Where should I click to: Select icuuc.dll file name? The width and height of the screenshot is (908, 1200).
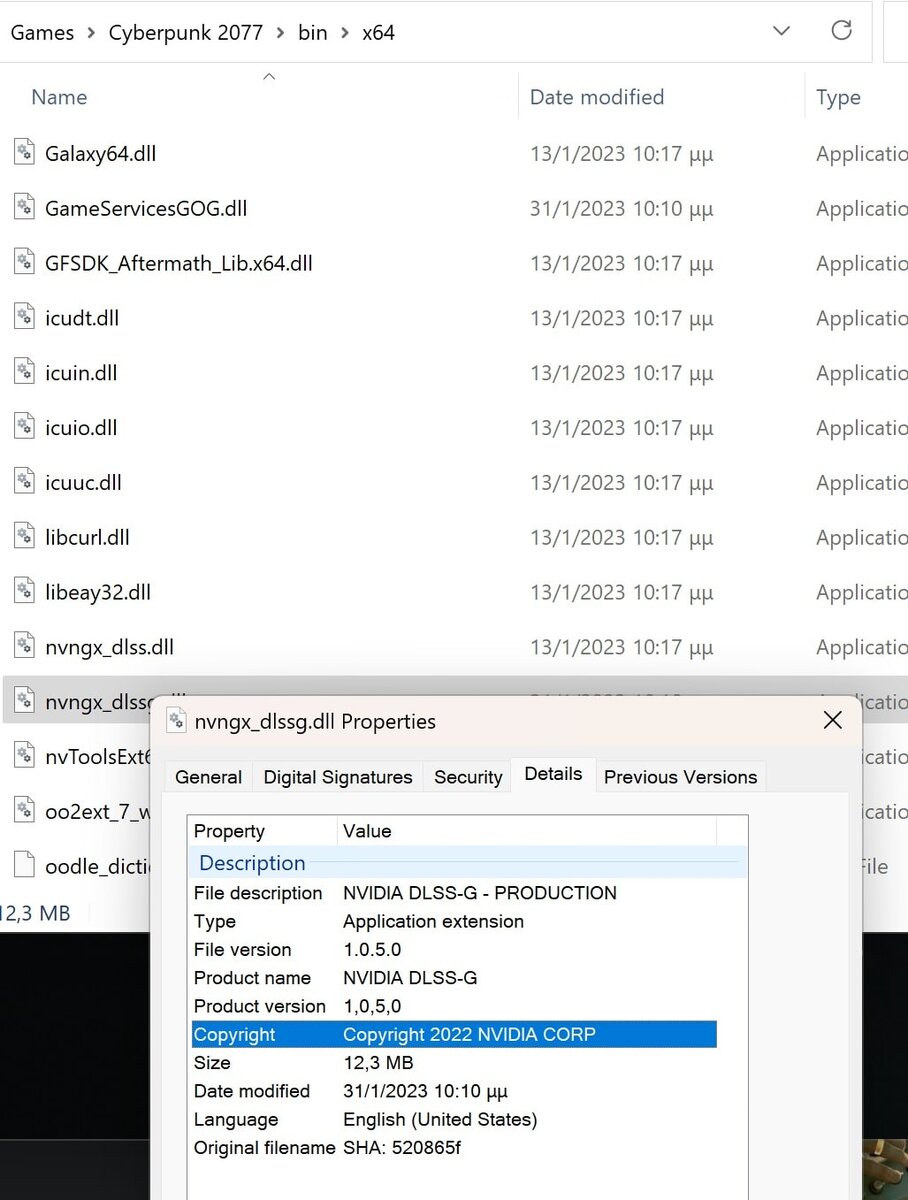83,483
